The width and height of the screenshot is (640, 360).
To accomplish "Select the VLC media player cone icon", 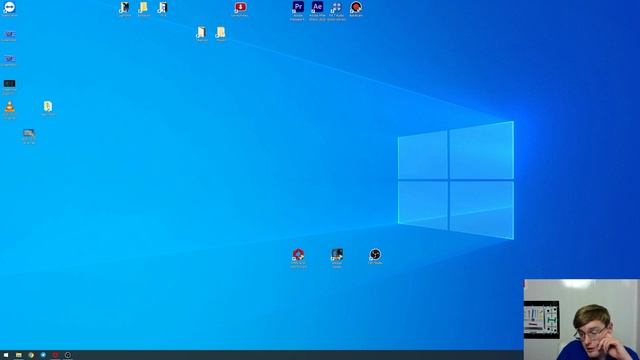I will point(9,107).
